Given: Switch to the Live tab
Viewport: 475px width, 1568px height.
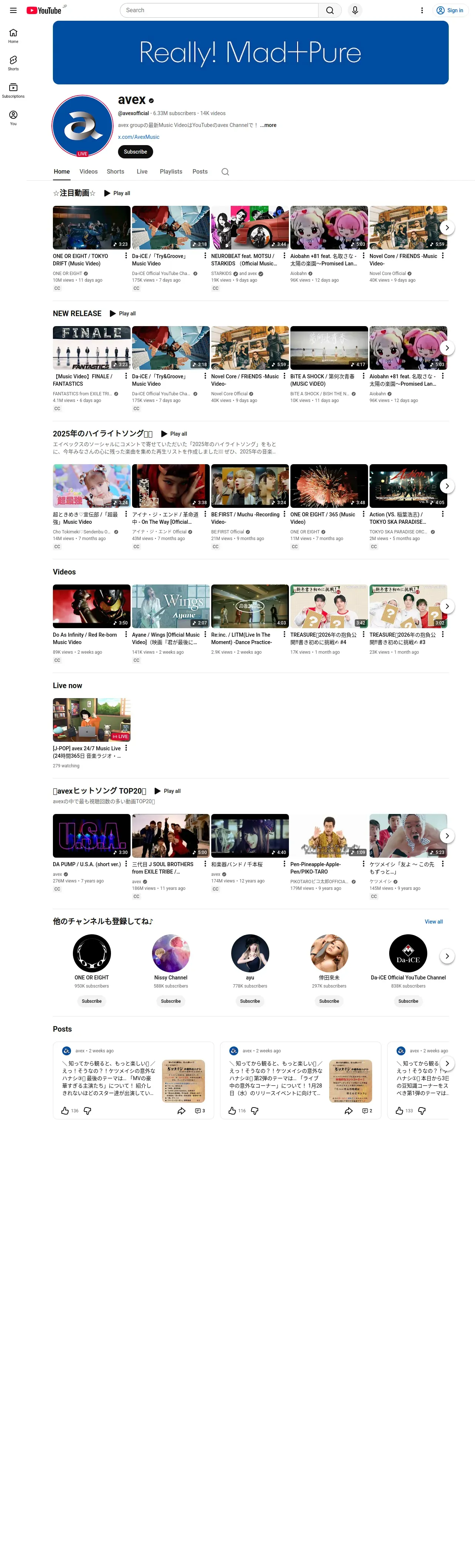Looking at the screenshot, I should pyautogui.click(x=142, y=172).
